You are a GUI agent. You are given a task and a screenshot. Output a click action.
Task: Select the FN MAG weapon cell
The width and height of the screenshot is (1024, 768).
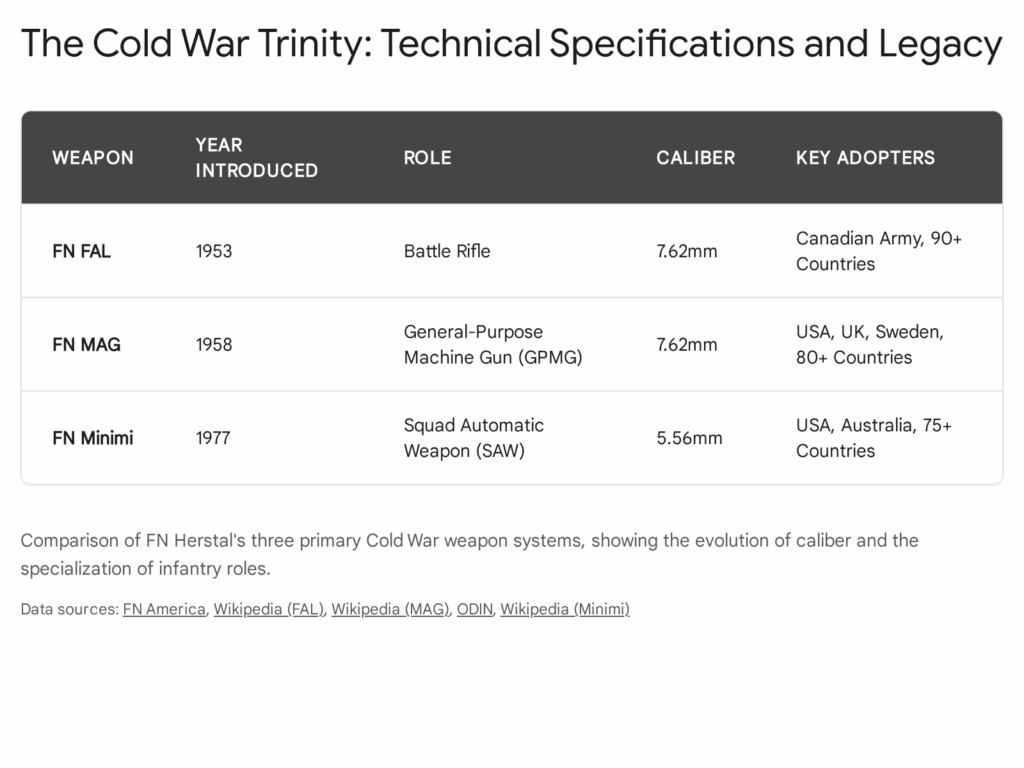86,345
